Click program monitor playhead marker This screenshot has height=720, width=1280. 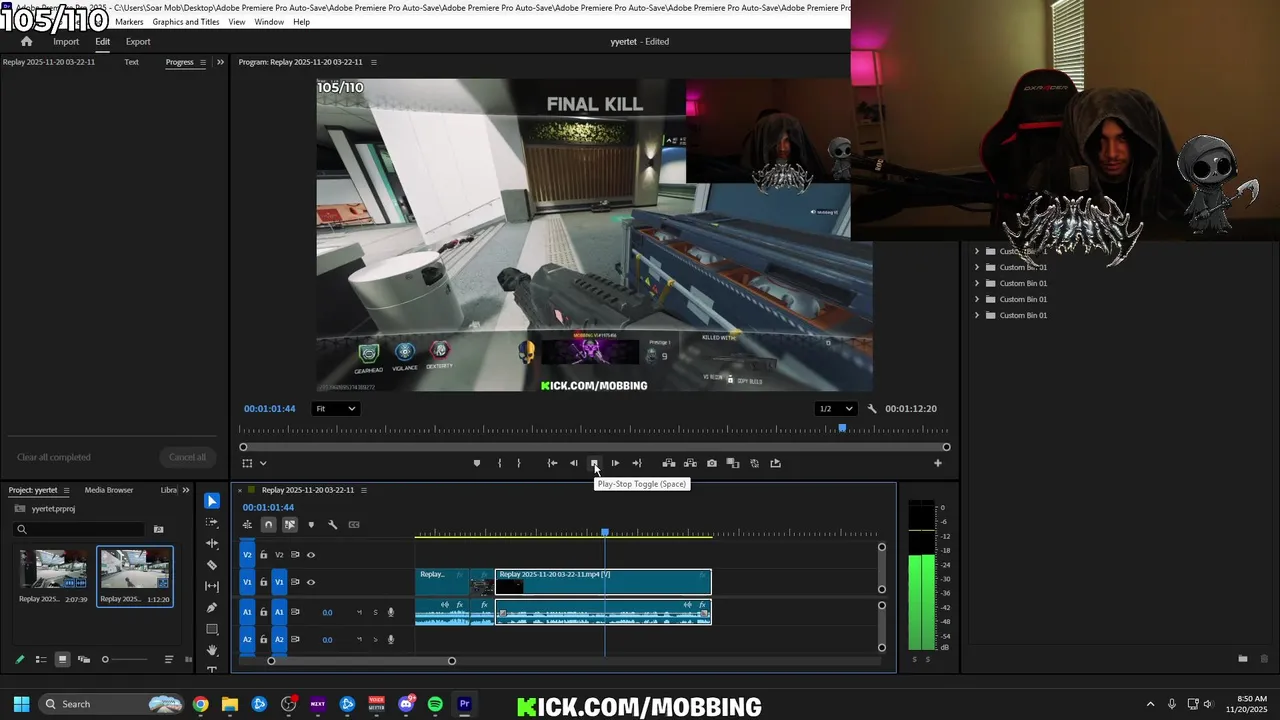842,428
